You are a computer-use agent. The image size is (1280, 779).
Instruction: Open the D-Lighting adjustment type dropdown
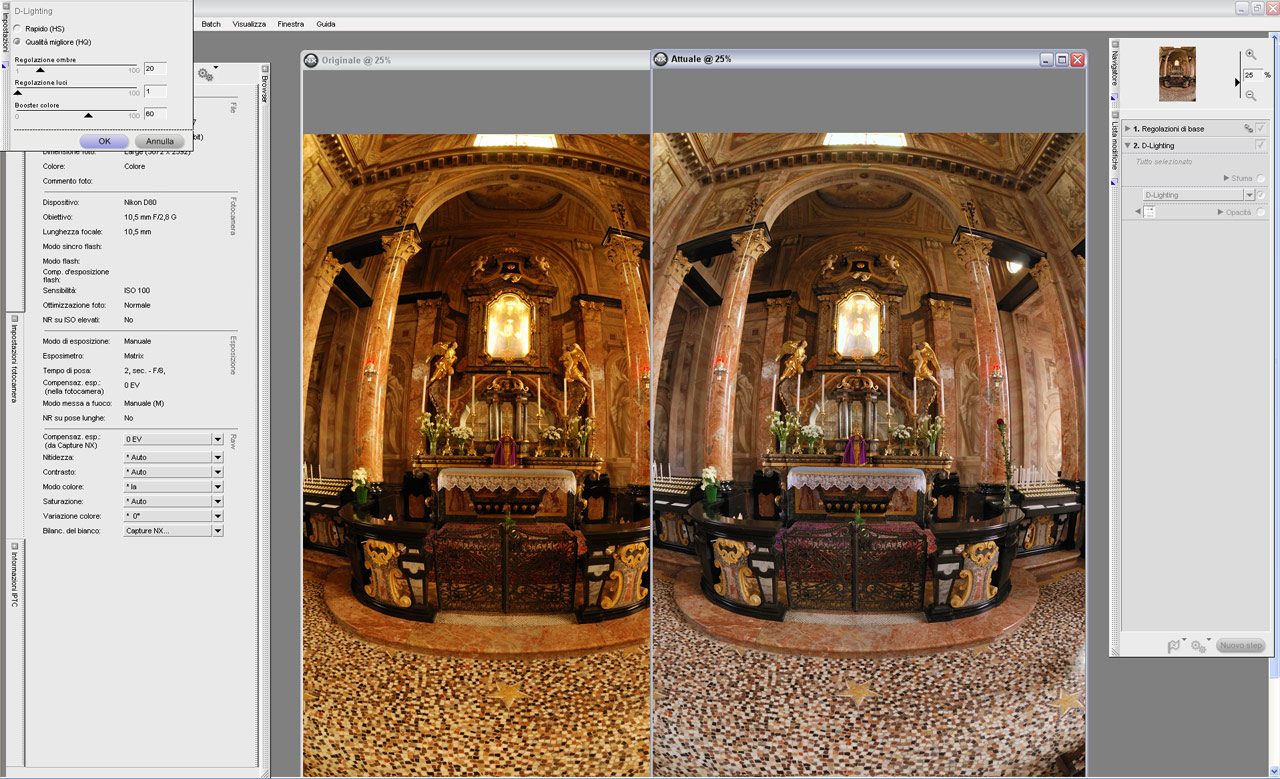coord(1198,195)
